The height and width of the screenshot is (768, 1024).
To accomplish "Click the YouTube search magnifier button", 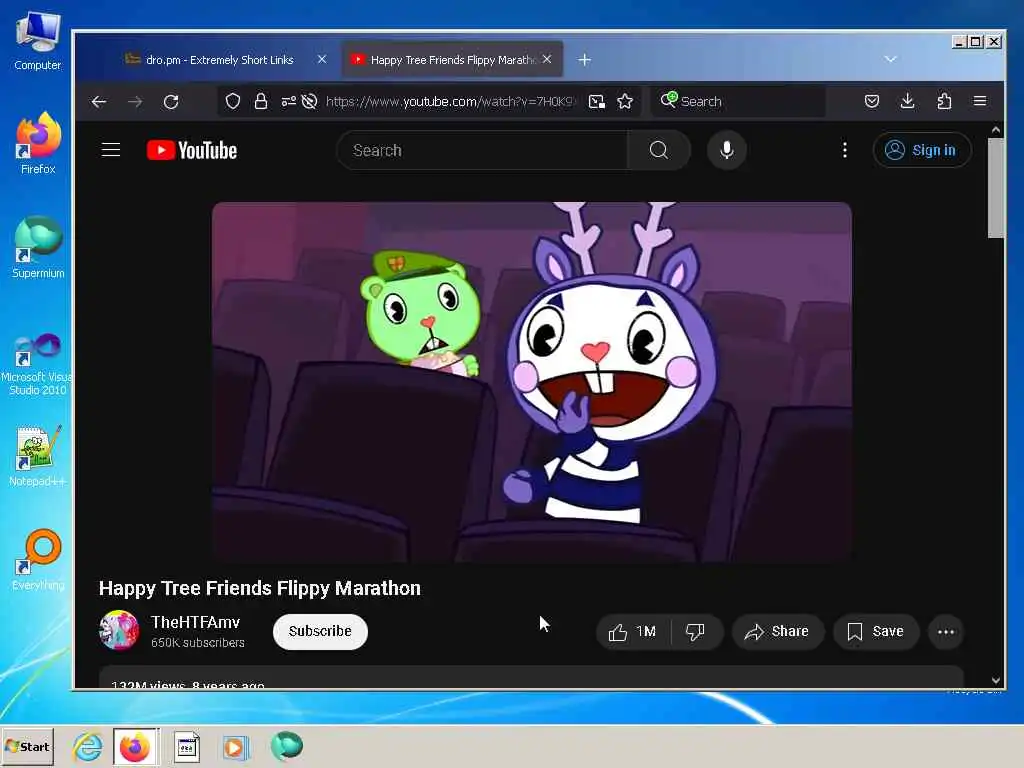I will coord(659,150).
